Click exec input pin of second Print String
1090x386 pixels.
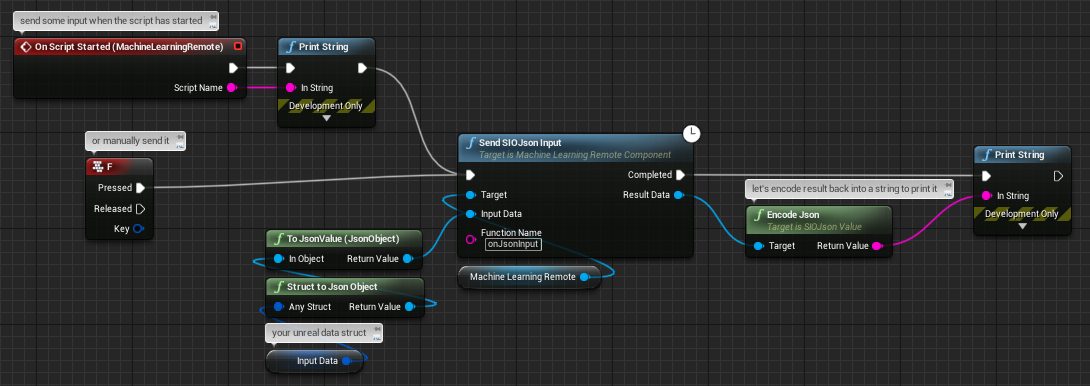click(986, 176)
